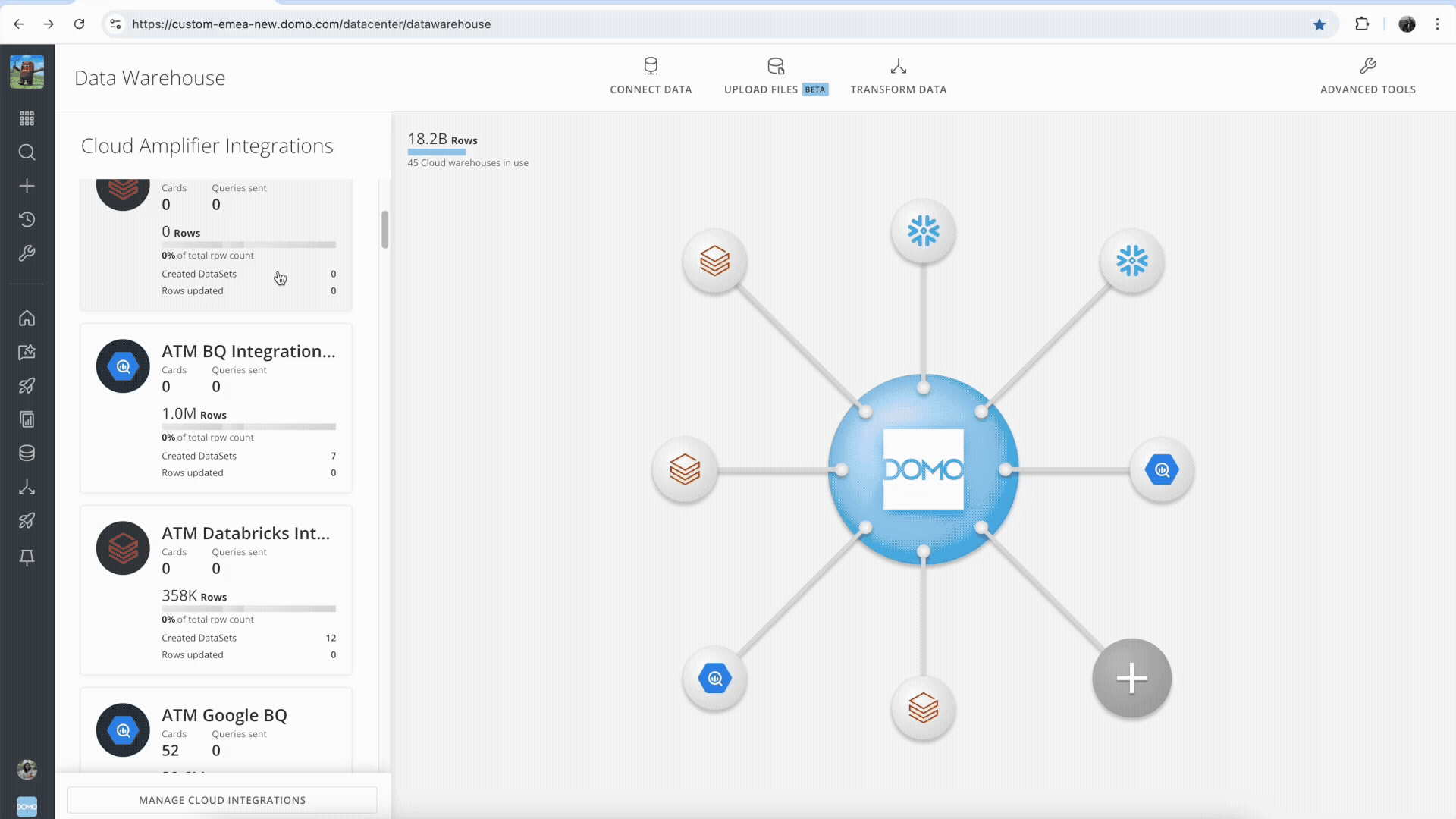Reload the page with refresh icon
Image resolution: width=1456 pixels, height=819 pixels.
click(x=79, y=24)
